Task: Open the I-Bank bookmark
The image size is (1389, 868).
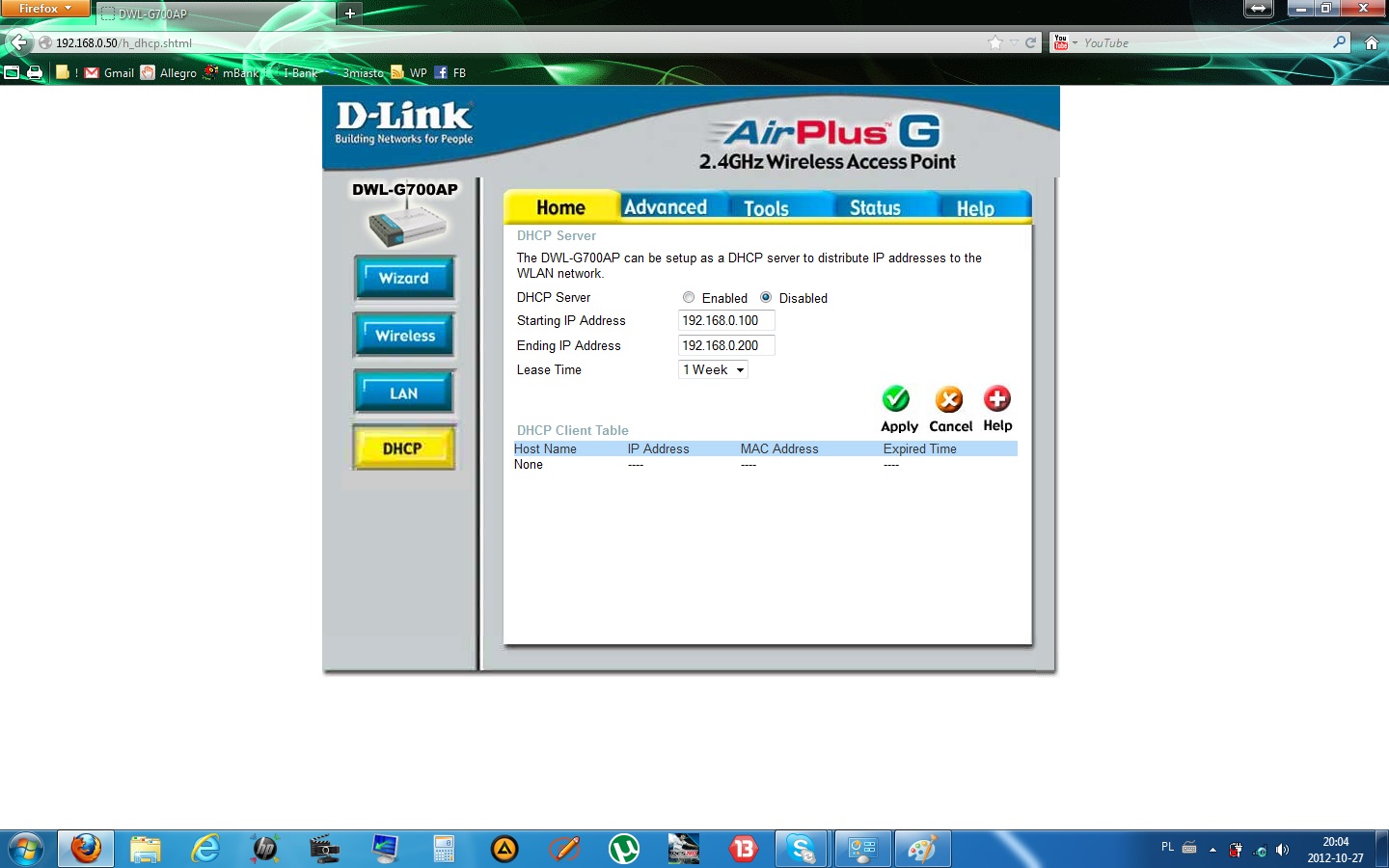Action: click(x=292, y=72)
